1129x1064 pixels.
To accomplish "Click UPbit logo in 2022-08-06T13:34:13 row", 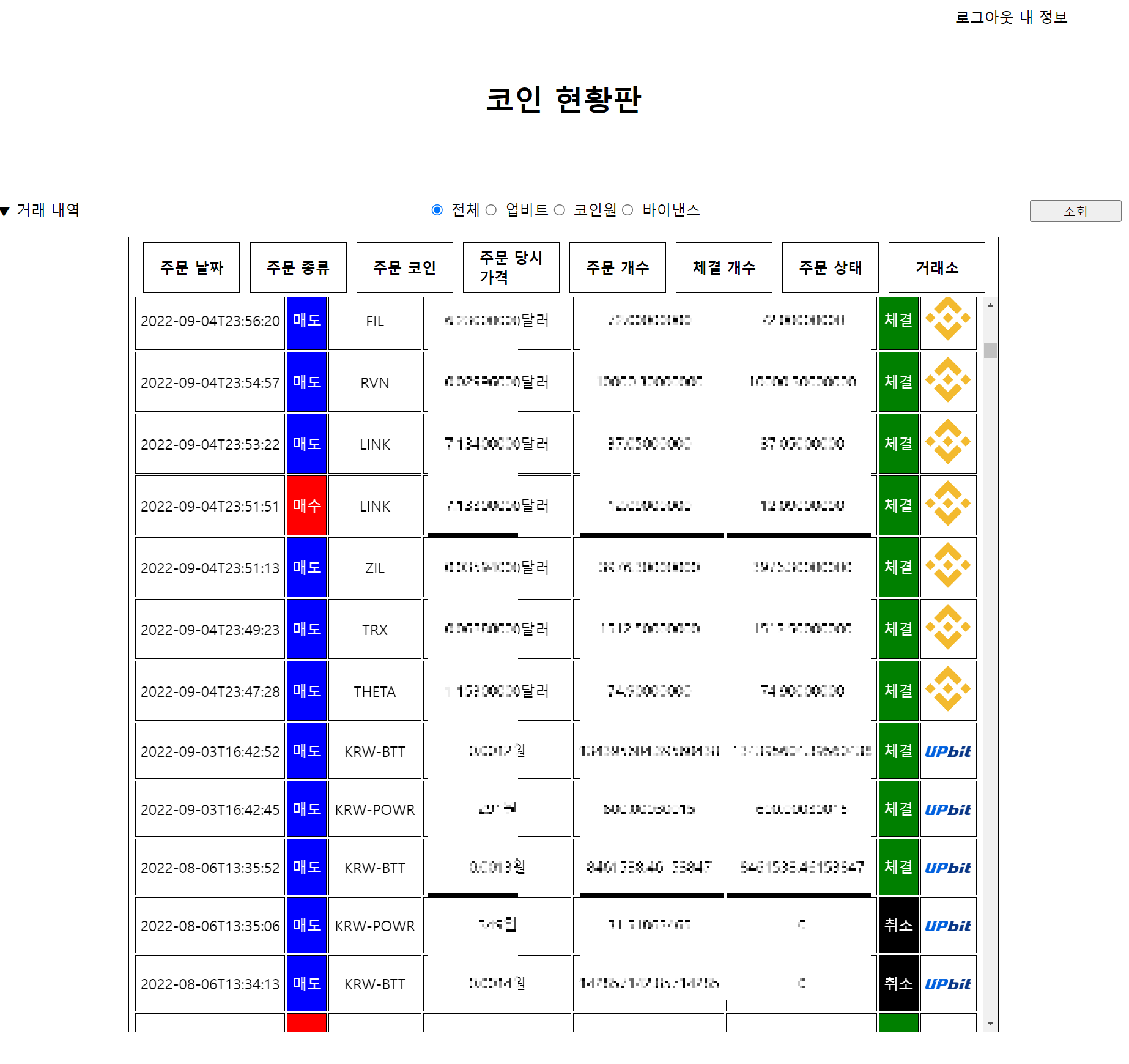I will [x=947, y=984].
